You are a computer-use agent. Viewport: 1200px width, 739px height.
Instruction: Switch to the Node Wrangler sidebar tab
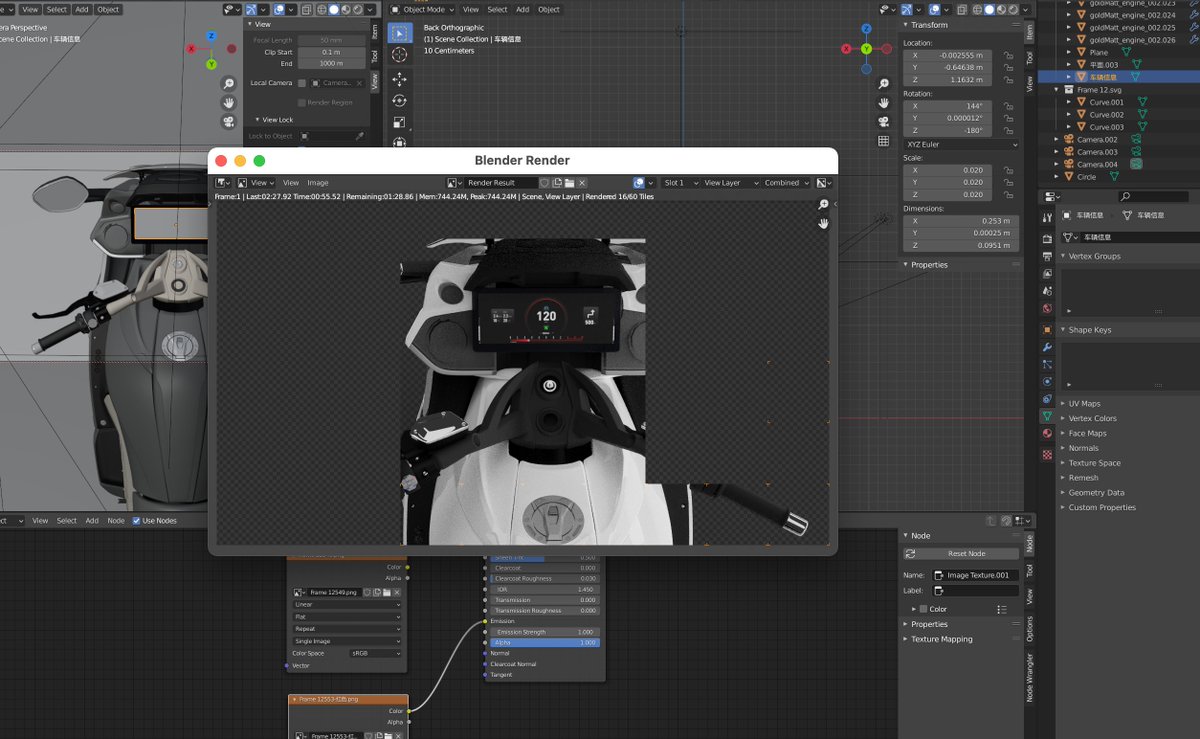pos(1030,677)
